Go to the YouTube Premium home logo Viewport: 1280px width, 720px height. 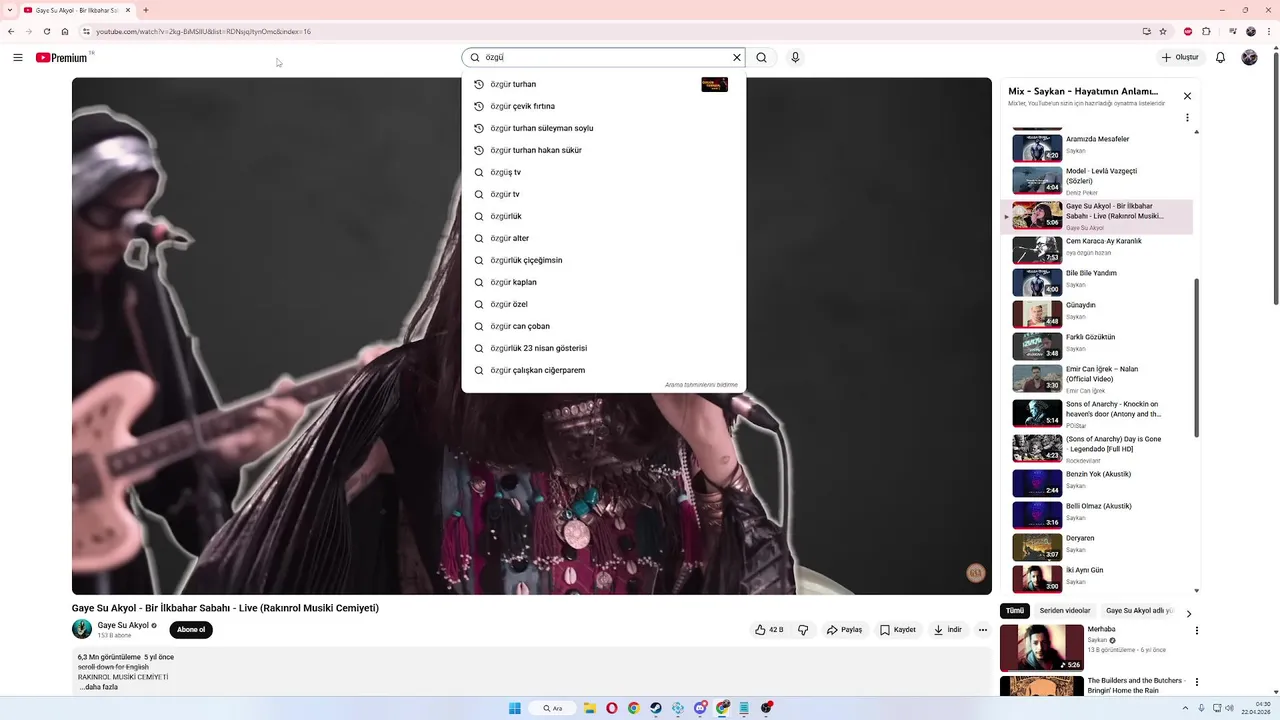point(62,58)
